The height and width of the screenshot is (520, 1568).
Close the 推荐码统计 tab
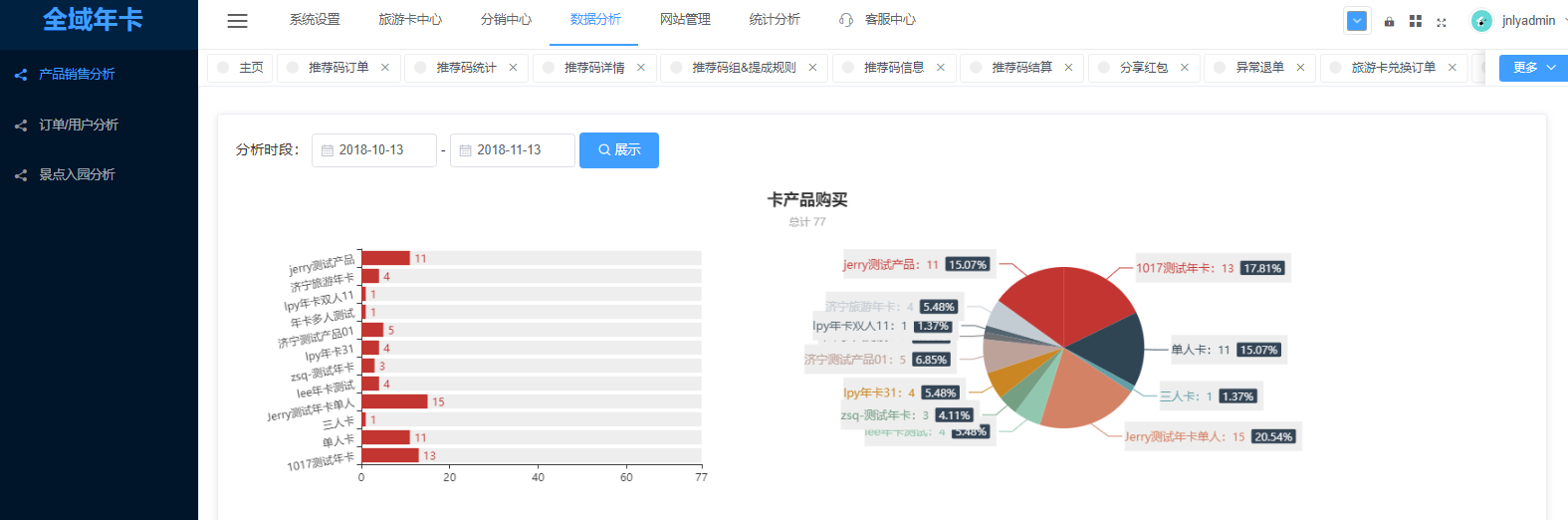pyautogui.click(x=513, y=68)
